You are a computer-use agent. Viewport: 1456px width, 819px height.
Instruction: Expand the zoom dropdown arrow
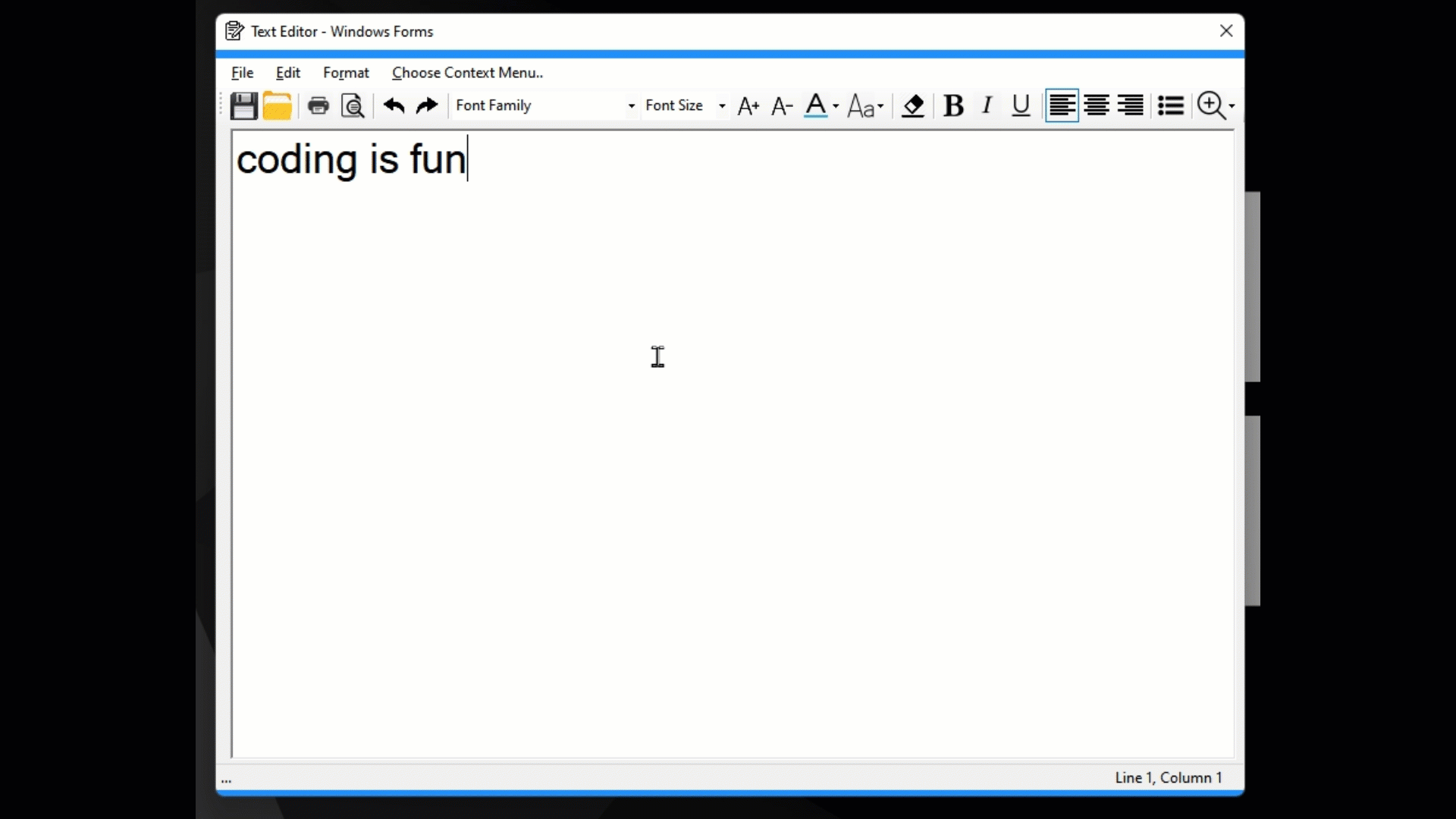click(1232, 106)
